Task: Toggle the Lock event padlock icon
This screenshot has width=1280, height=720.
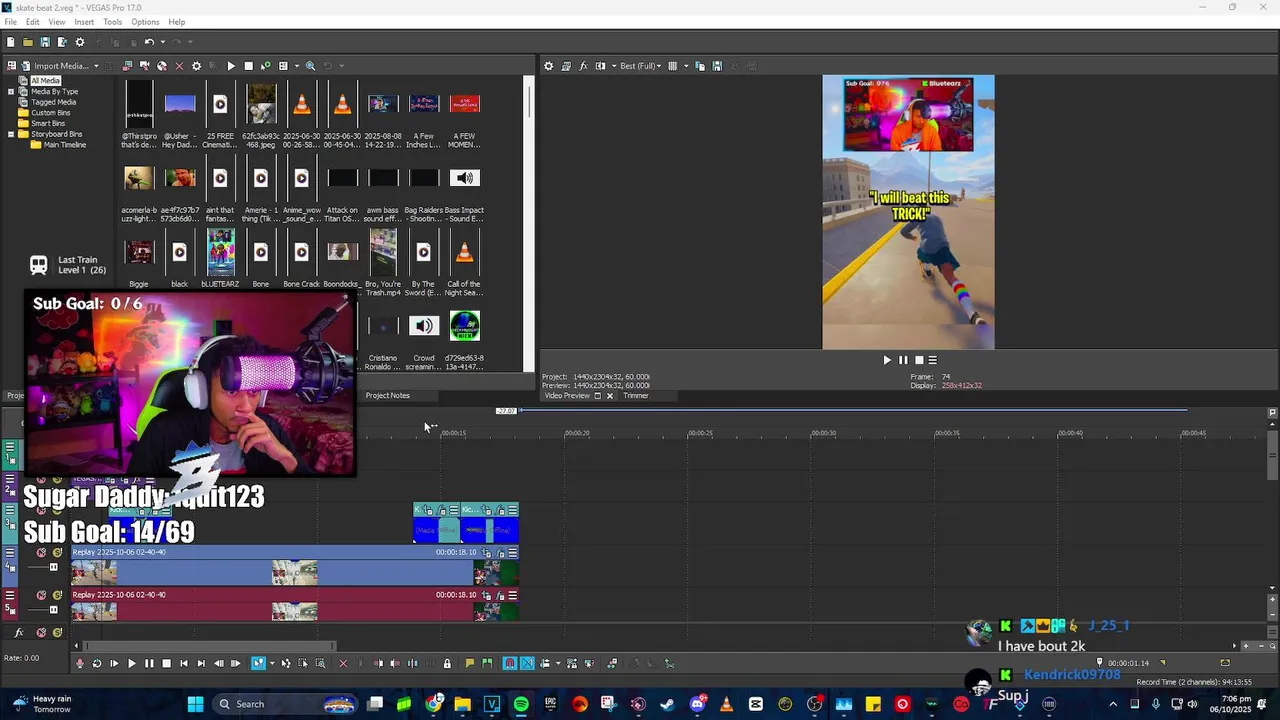Action: click(x=447, y=663)
